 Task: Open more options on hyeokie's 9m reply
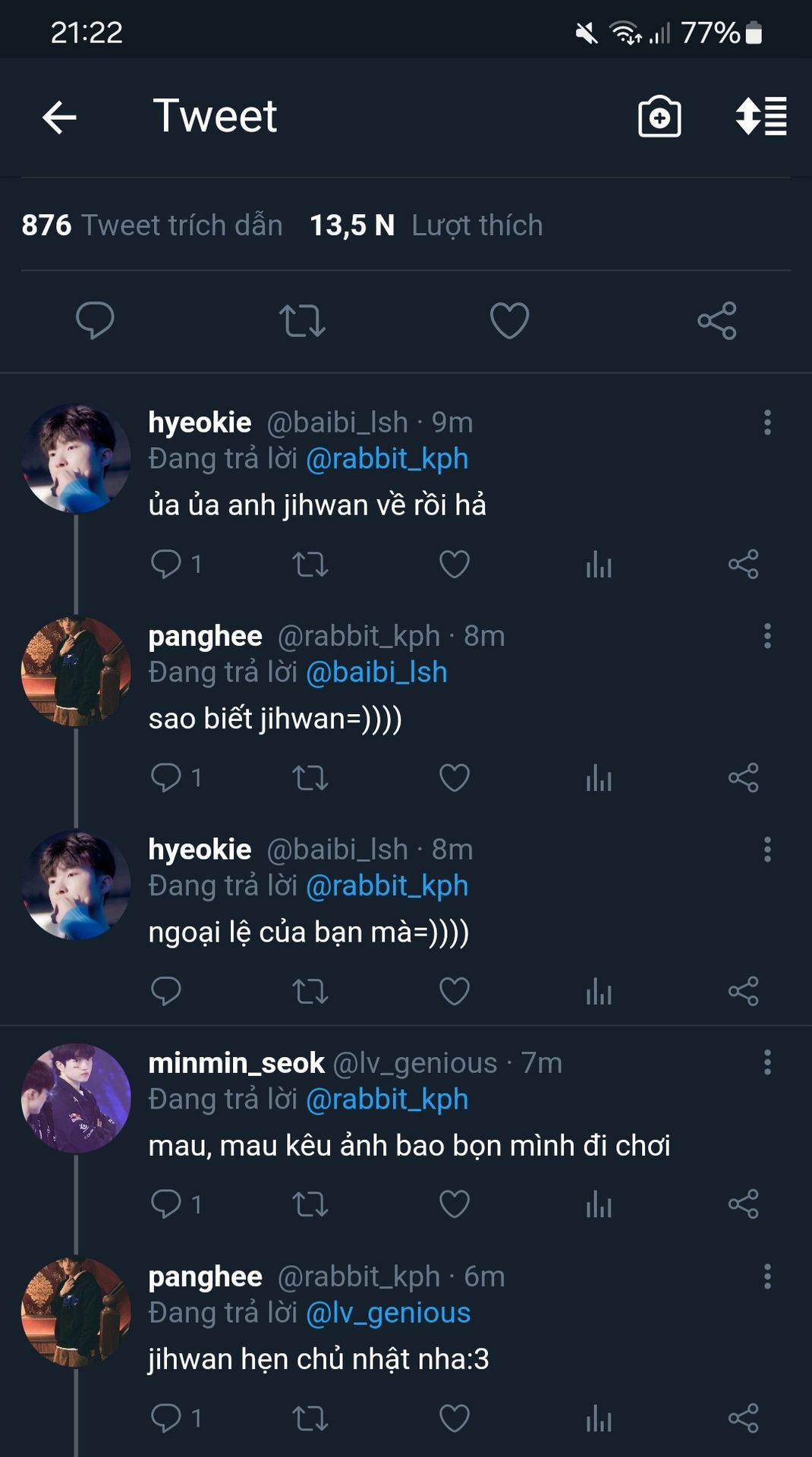pos(767,423)
